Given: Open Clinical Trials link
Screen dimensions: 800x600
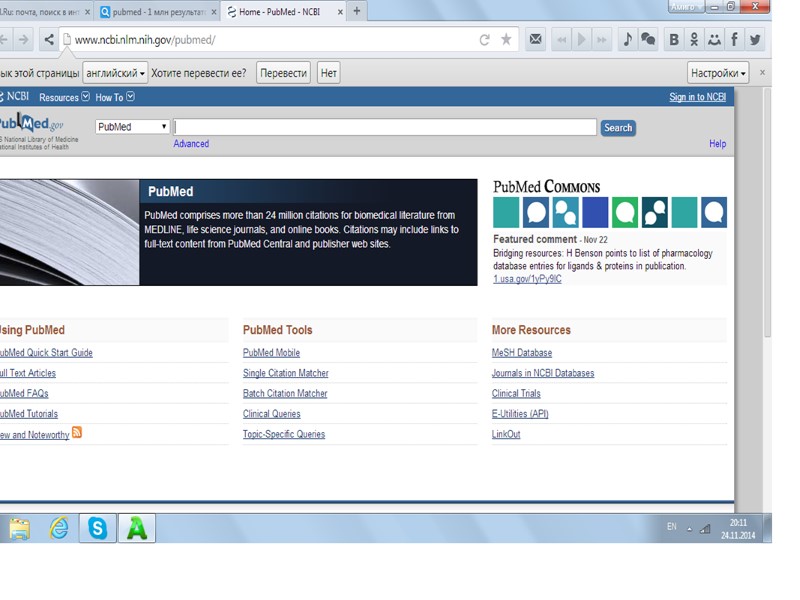Looking at the screenshot, I should (516, 393).
